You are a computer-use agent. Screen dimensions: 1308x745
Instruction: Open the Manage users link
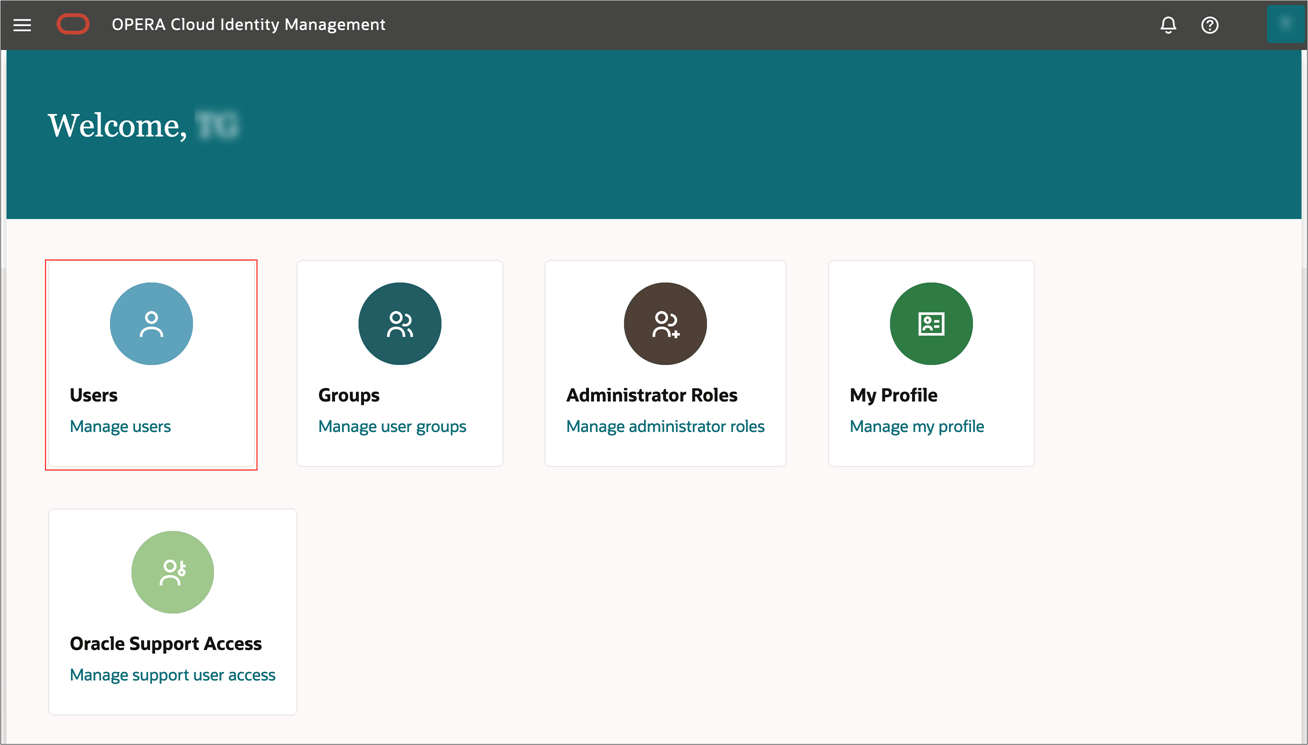120,426
